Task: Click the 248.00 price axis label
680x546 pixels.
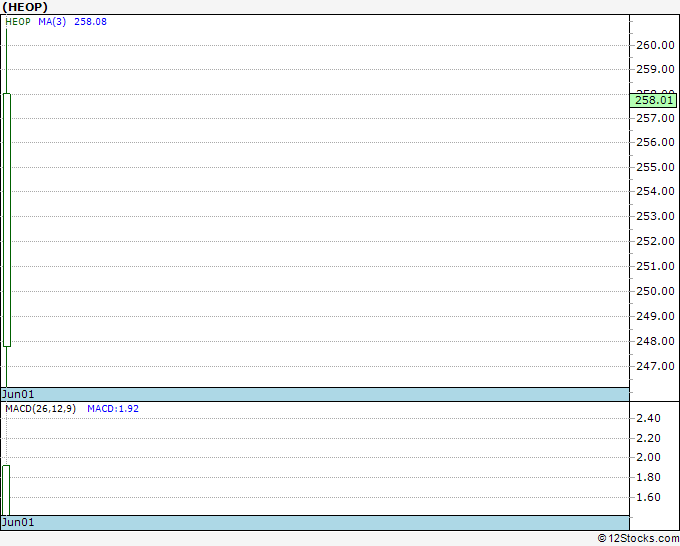Action: 655,341
